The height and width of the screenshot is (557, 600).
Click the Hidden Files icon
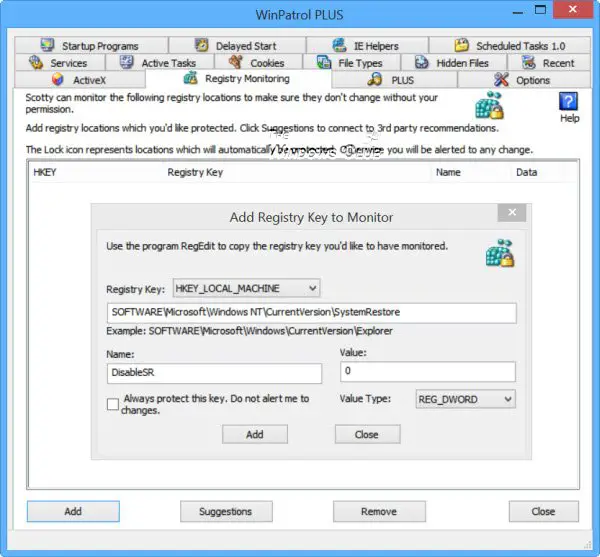(422, 62)
